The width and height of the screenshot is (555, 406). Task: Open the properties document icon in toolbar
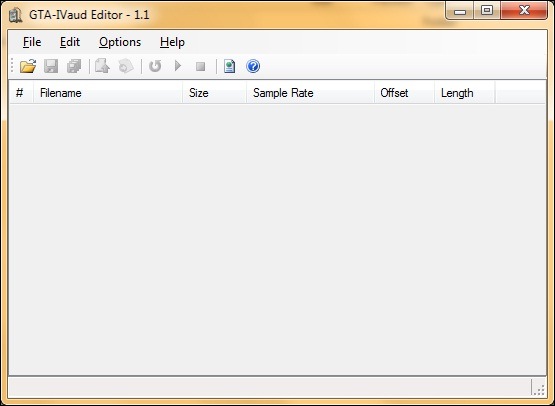pos(229,66)
